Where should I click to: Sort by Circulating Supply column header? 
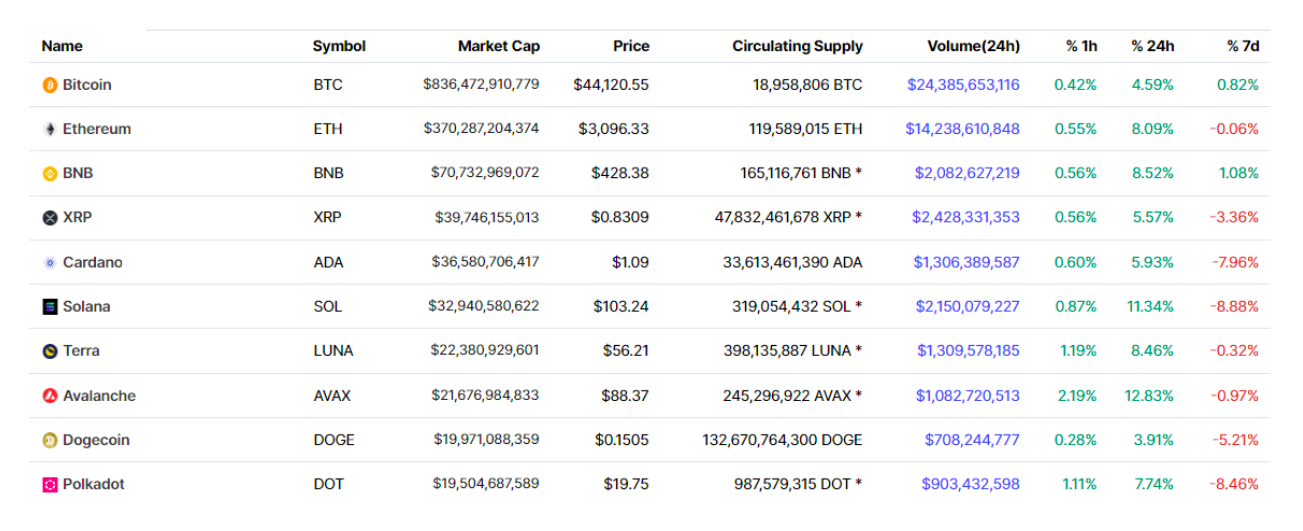tap(797, 46)
